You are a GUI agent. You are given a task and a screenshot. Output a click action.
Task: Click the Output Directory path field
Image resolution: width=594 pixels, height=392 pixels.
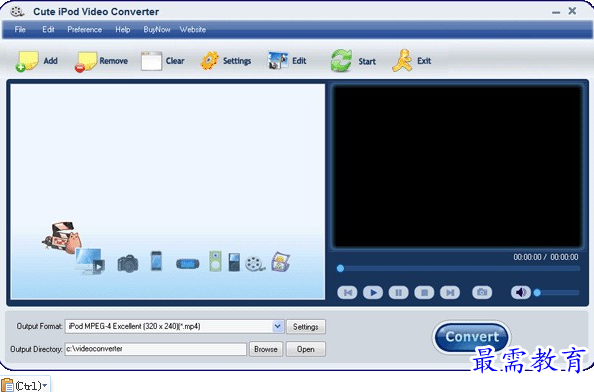click(x=156, y=349)
